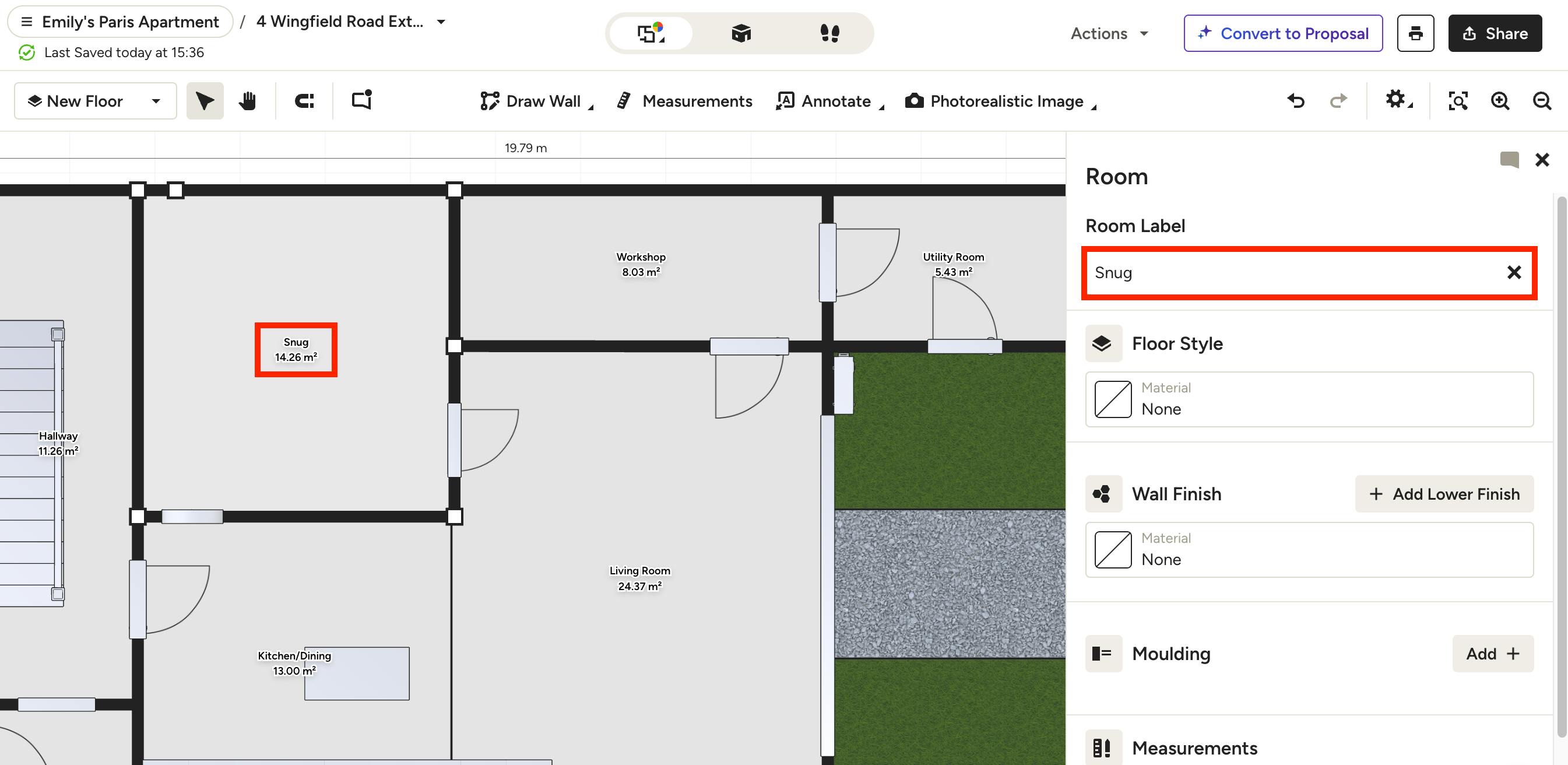Image resolution: width=1568 pixels, height=765 pixels.
Task: Select the room capture rectangle tool
Action: 362,100
